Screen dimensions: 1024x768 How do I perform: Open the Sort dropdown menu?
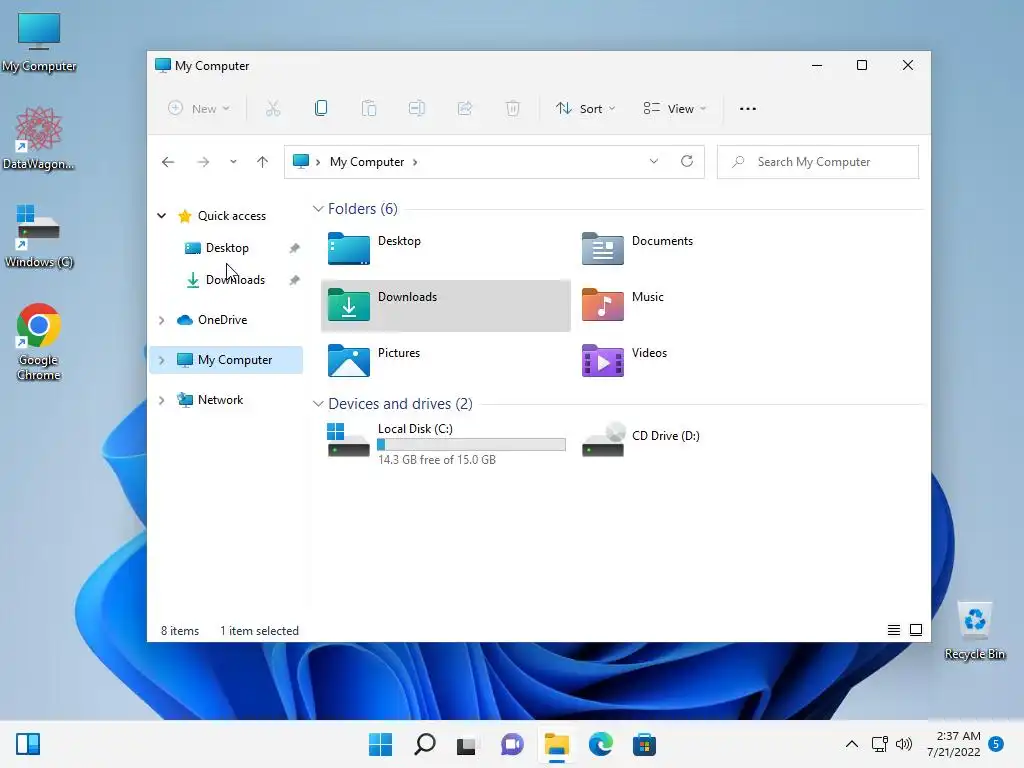point(585,108)
